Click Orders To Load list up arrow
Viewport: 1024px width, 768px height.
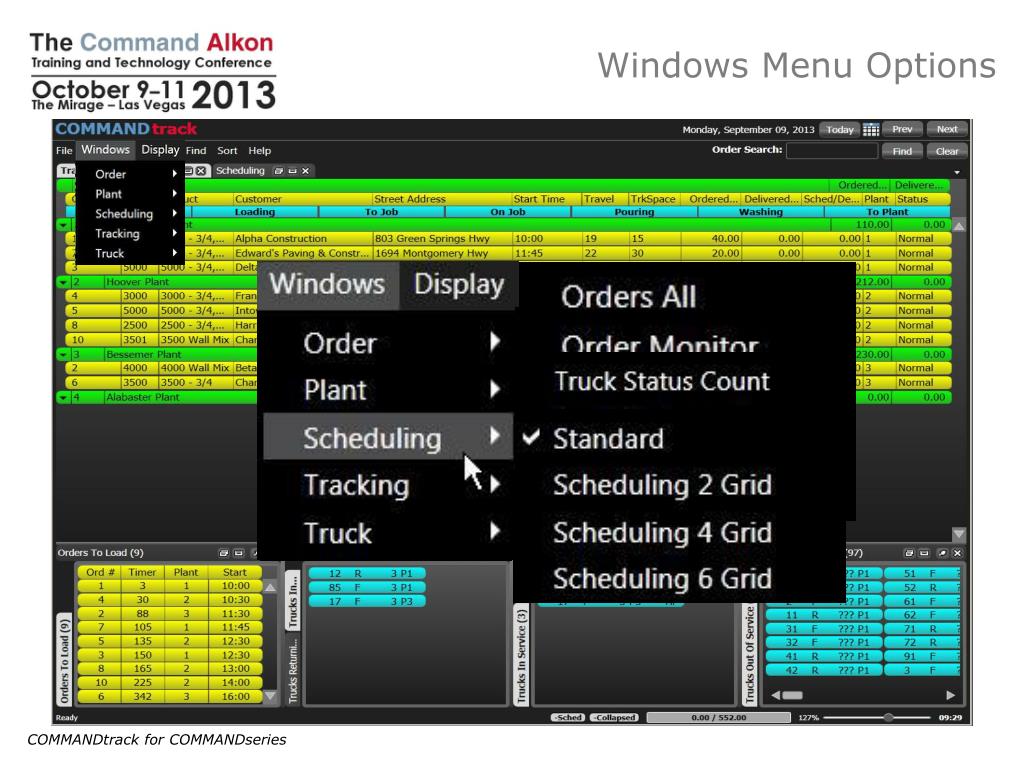click(270, 587)
